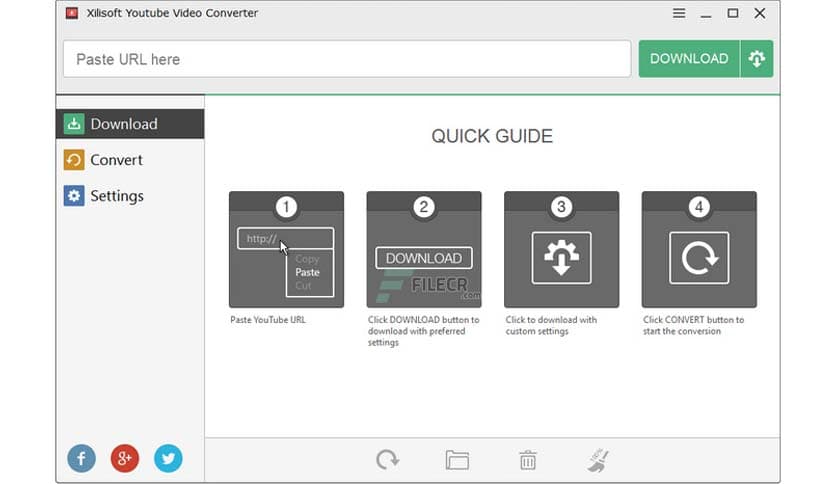Click quick guide step 1 Paste YouTube URL thumbnail
Viewport: 836px width, 484px height.
pos(286,249)
